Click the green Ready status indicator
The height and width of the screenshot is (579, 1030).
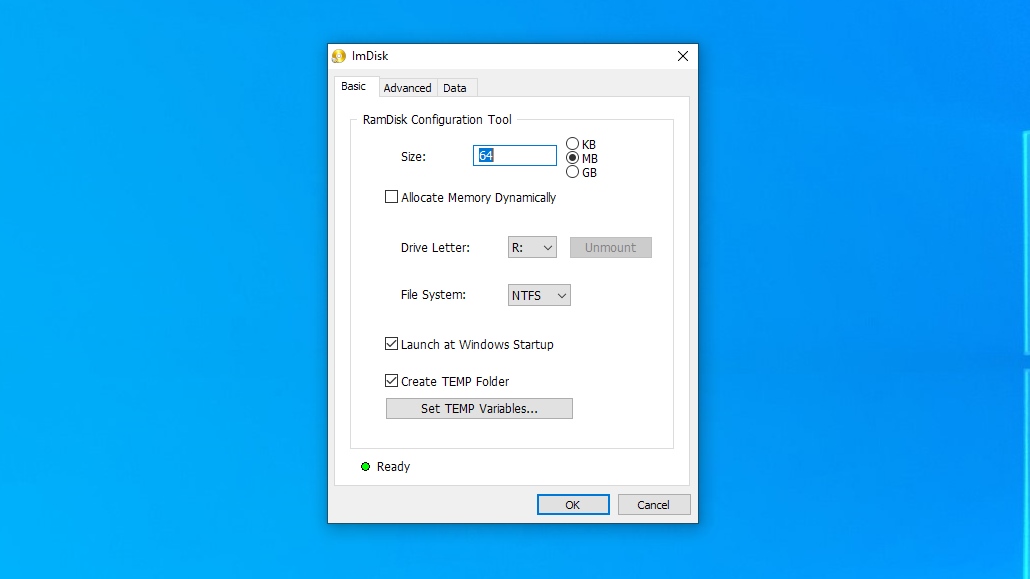[x=365, y=467]
